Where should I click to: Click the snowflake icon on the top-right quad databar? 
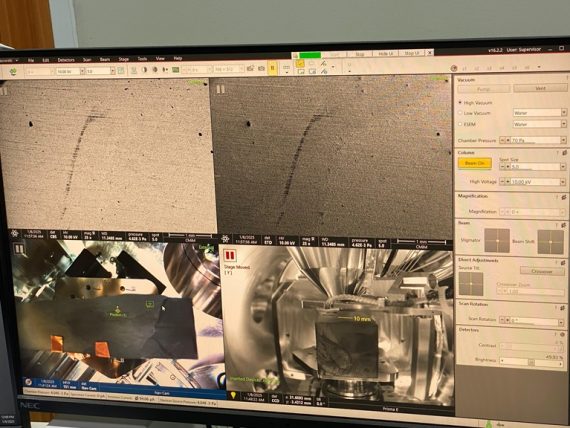tap(225, 239)
